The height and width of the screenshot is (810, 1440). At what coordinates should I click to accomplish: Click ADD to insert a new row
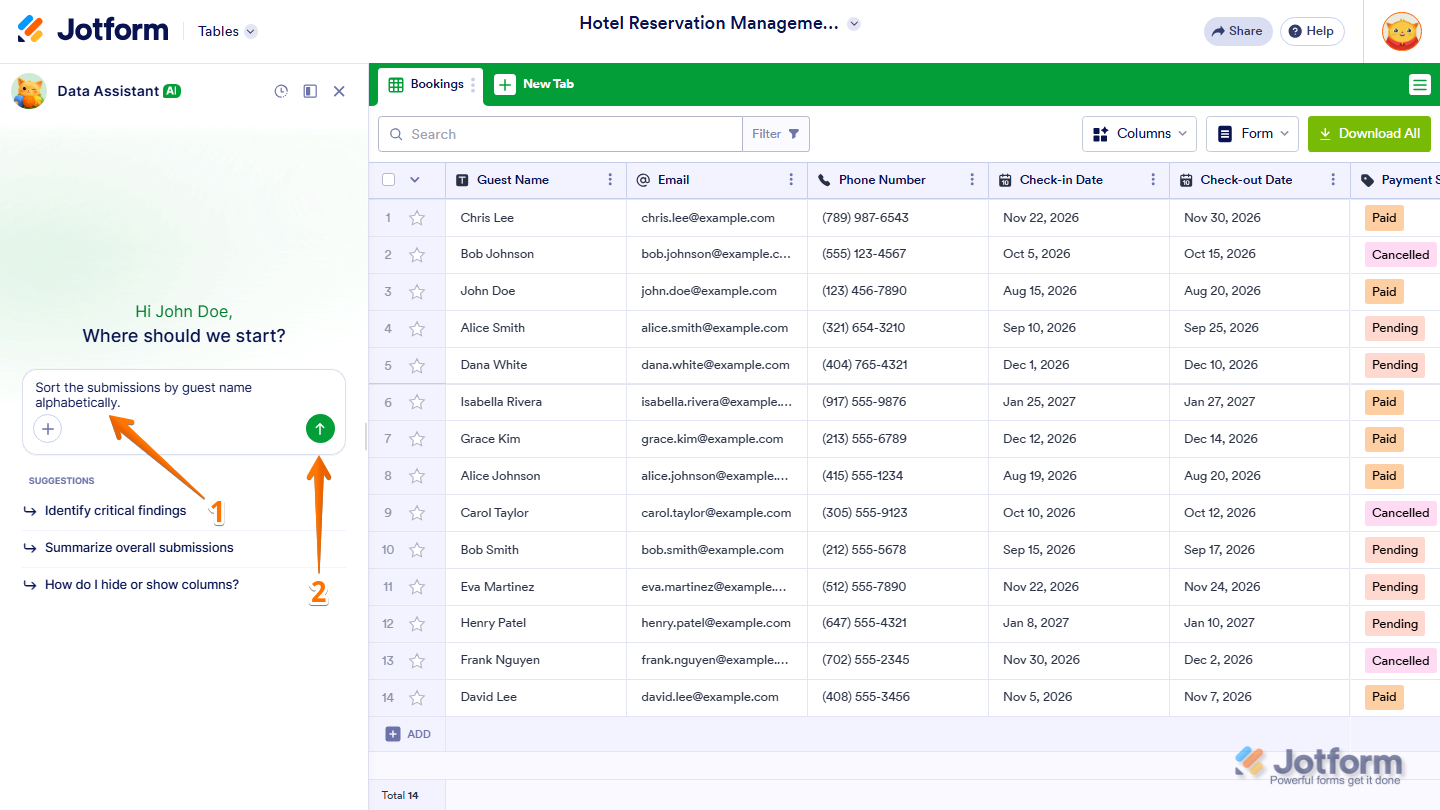coord(408,734)
